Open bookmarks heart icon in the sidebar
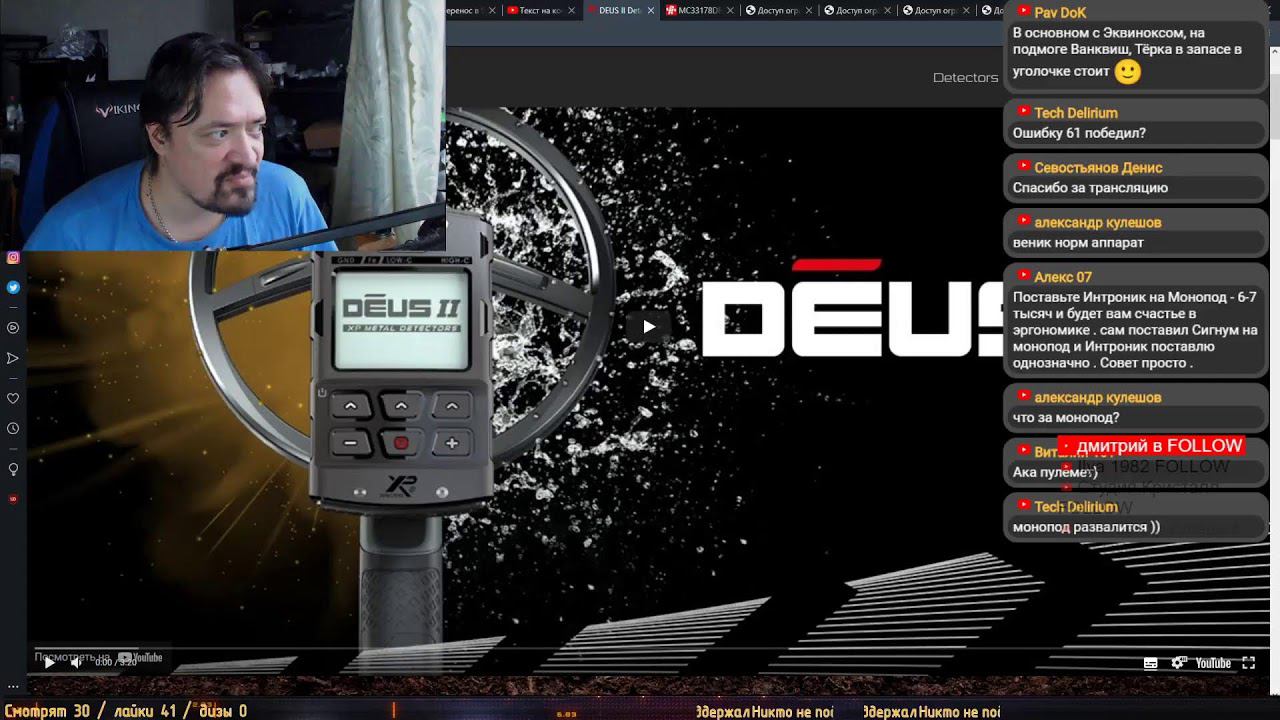The image size is (1280, 720). (x=13, y=398)
